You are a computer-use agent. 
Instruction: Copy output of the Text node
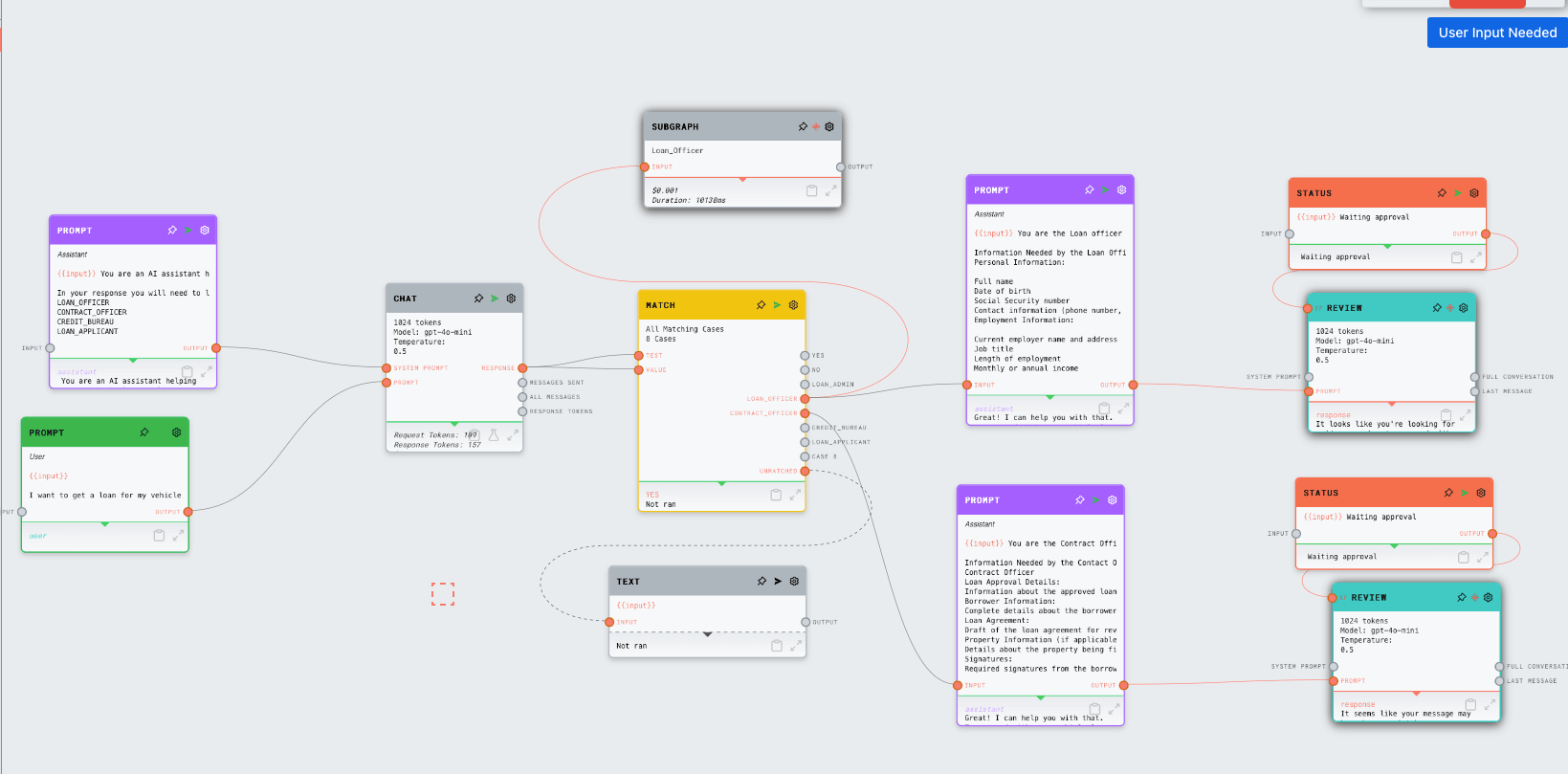[x=777, y=646]
